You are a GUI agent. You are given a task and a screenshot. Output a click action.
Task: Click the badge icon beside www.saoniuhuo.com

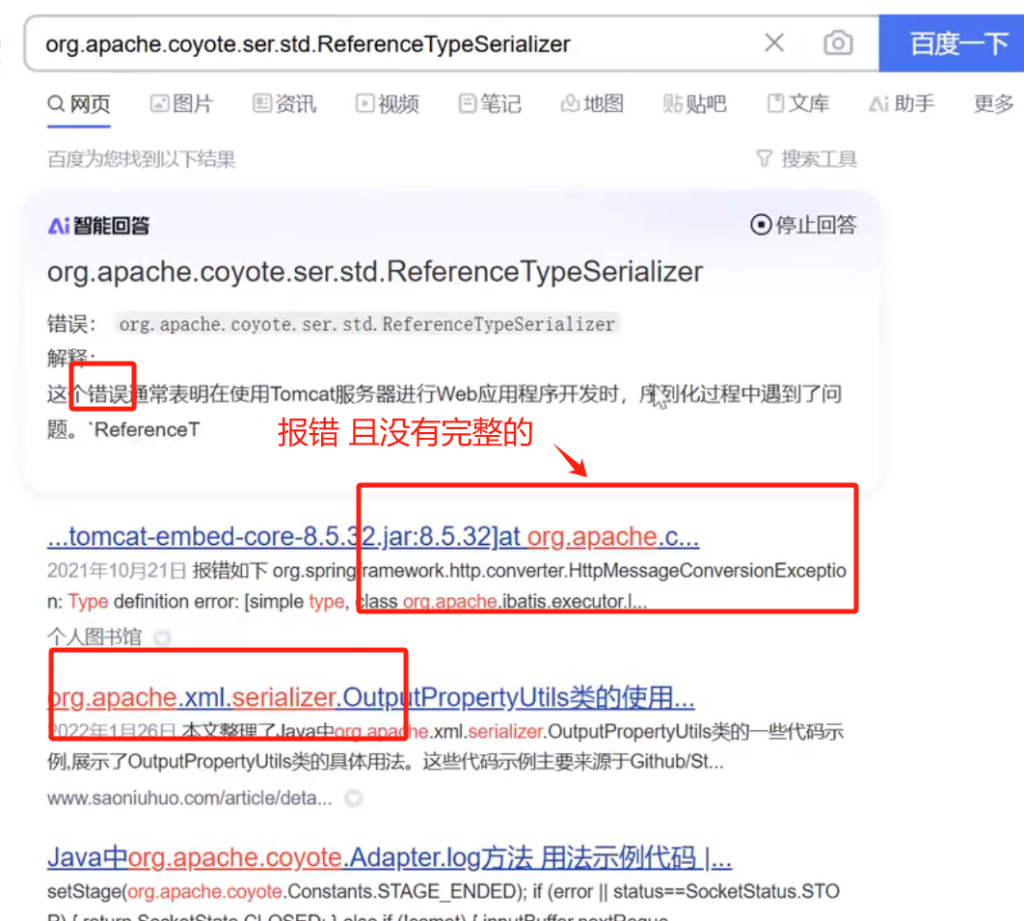[x=353, y=798]
